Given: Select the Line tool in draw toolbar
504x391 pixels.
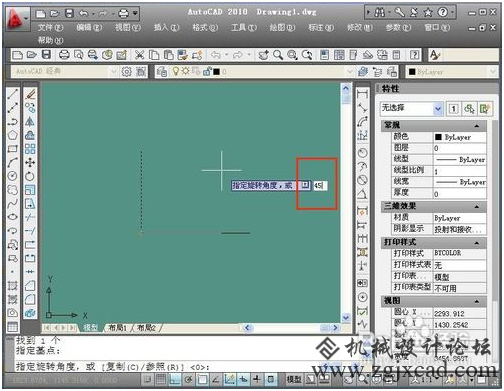Looking at the screenshot, I should [x=13, y=94].
